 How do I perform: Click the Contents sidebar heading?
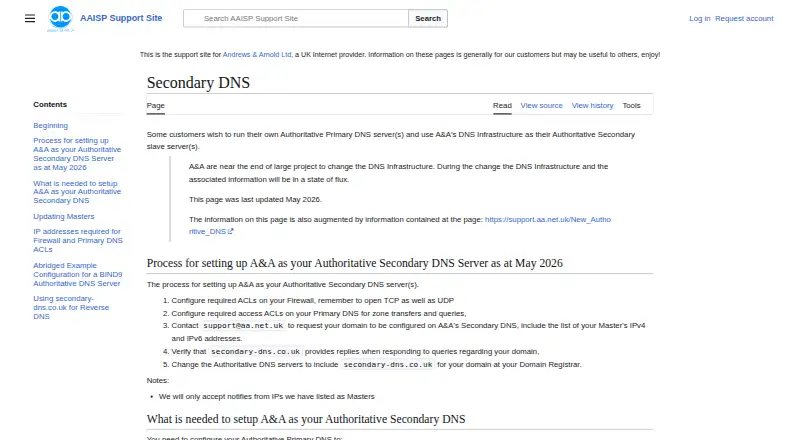coord(50,104)
